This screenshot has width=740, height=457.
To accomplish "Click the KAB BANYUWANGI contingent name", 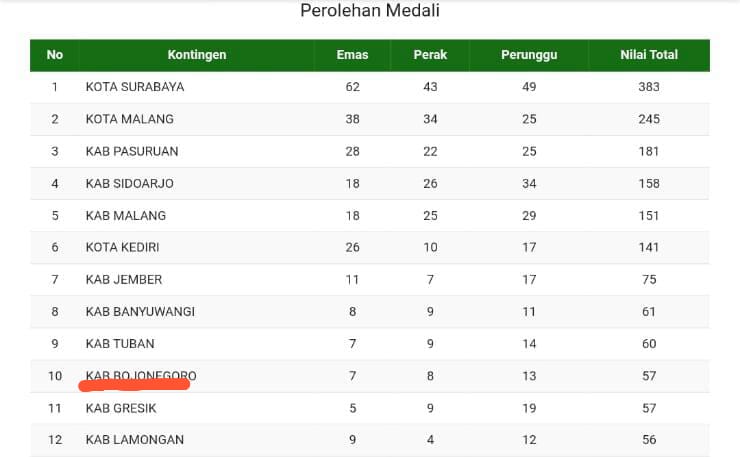I will pos(140,311).
